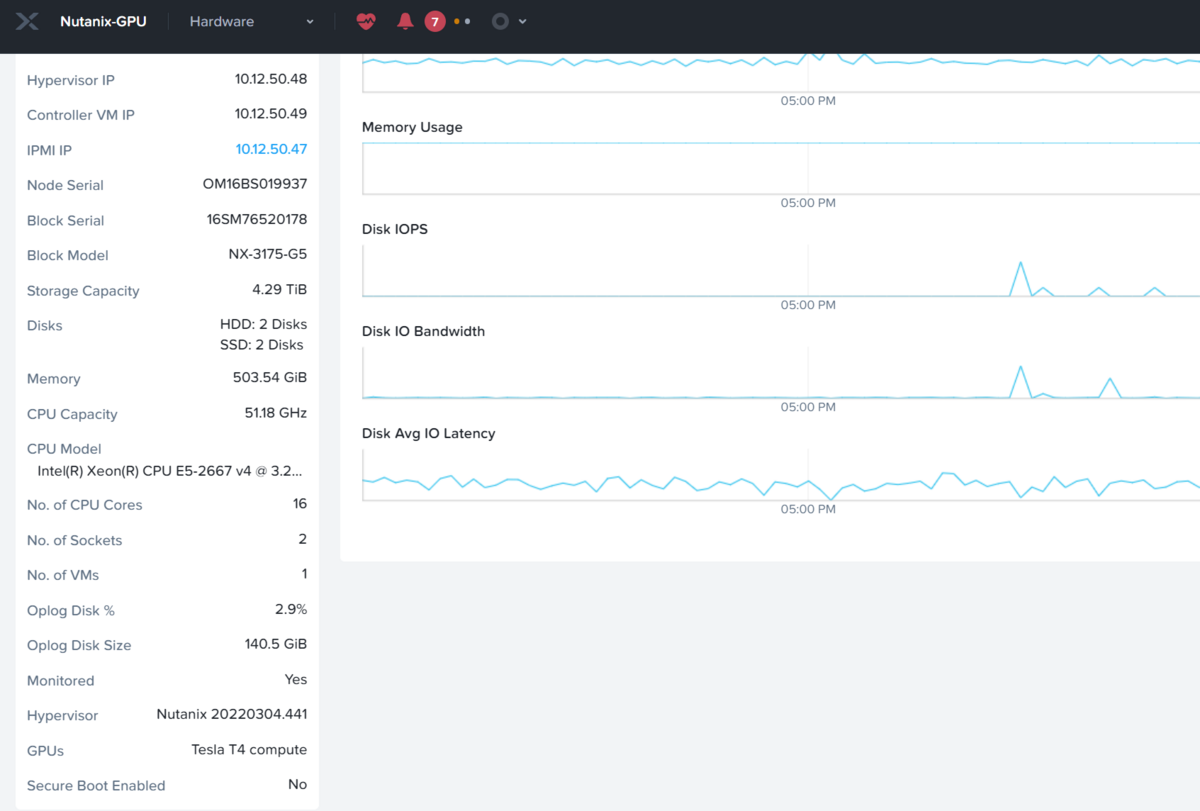Click the Intel Xeon CPU model text

point(170,470)
